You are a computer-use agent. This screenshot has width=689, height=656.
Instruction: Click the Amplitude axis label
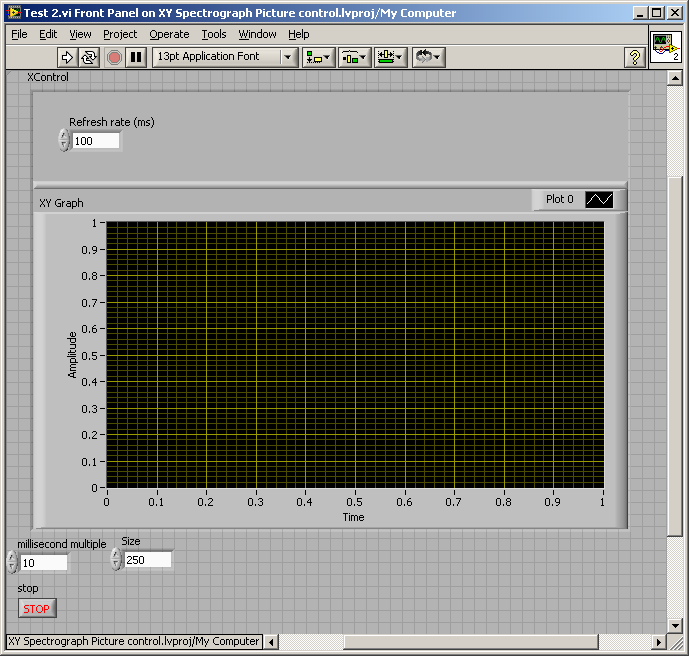(x=72, y=355)
